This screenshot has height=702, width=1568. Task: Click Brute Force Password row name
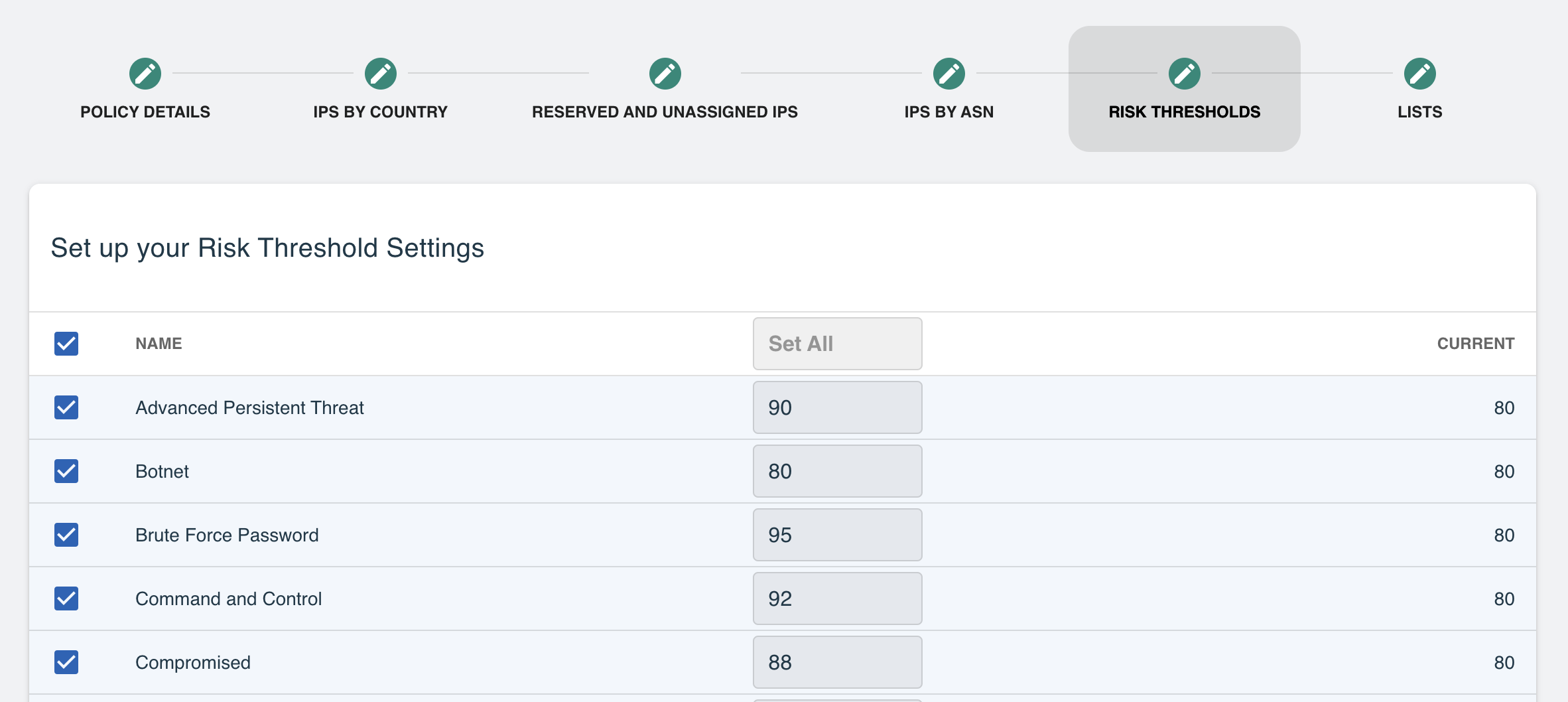227,535
